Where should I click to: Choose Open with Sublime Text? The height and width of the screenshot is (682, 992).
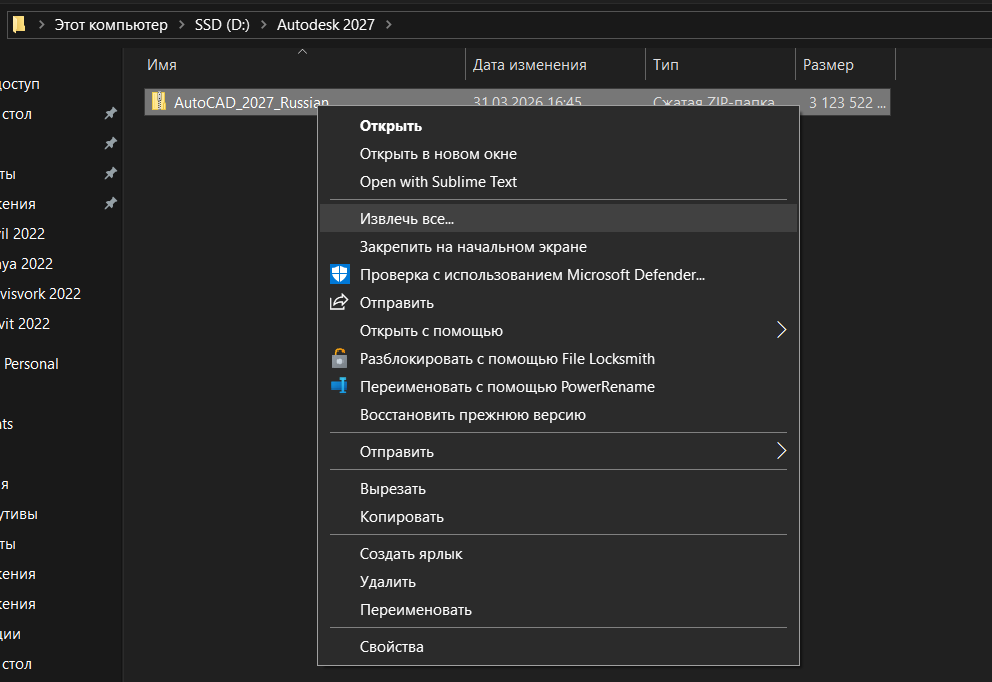[438, 182]
